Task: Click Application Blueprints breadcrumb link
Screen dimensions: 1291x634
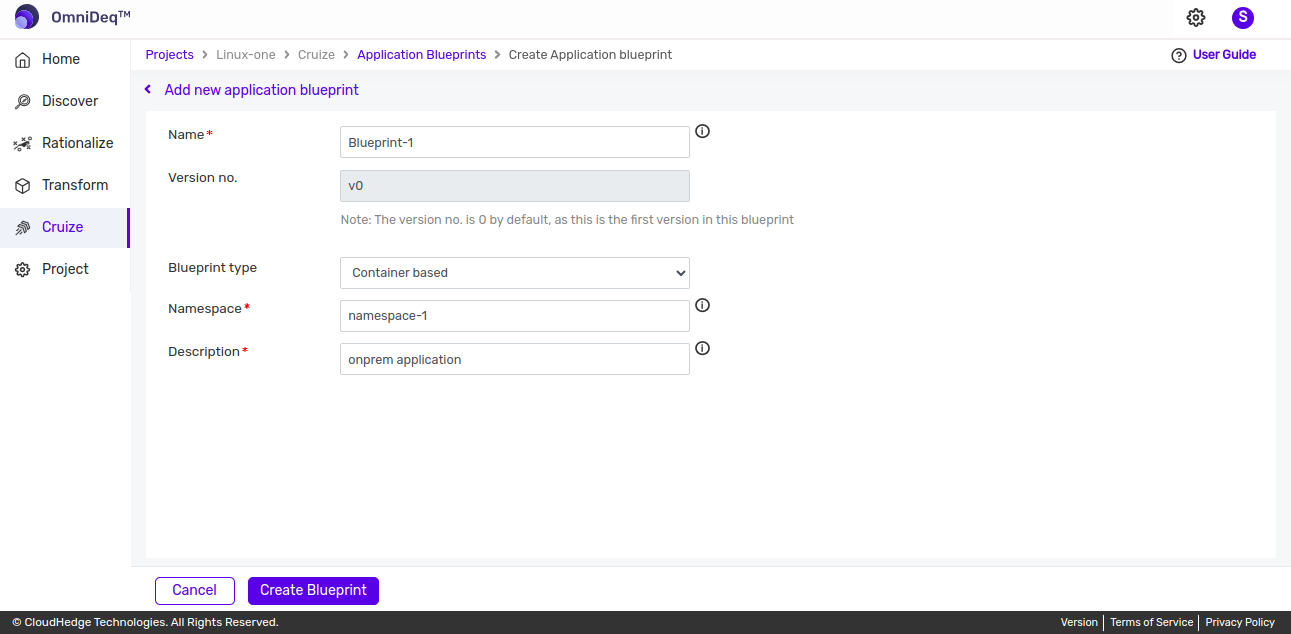Action: coord(422,55)
